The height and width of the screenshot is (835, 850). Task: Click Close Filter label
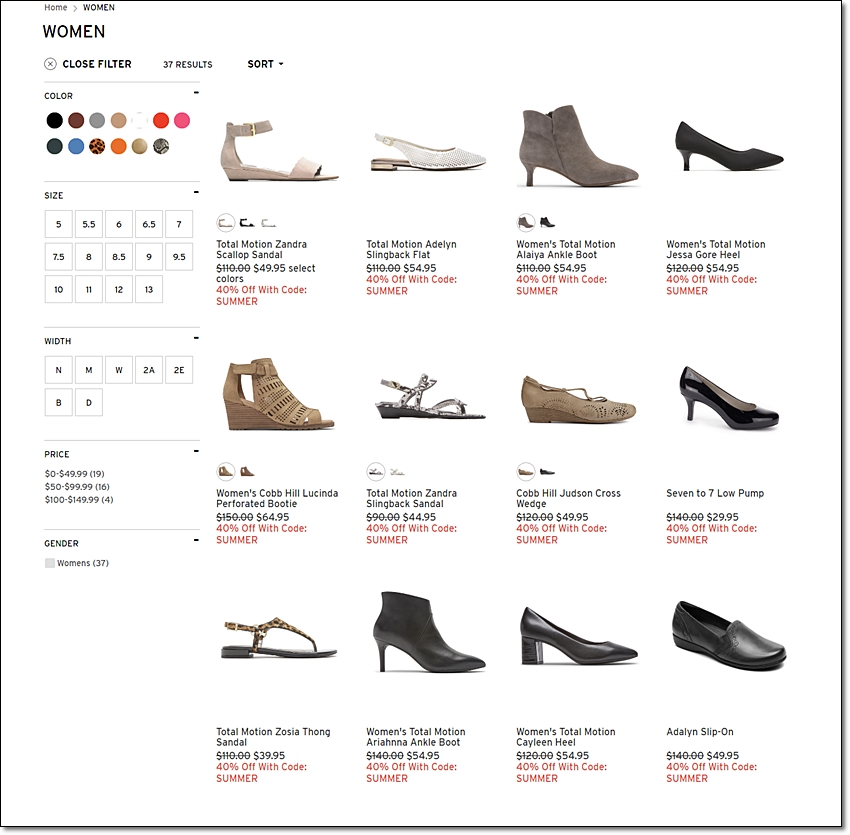tap(97, 64)
